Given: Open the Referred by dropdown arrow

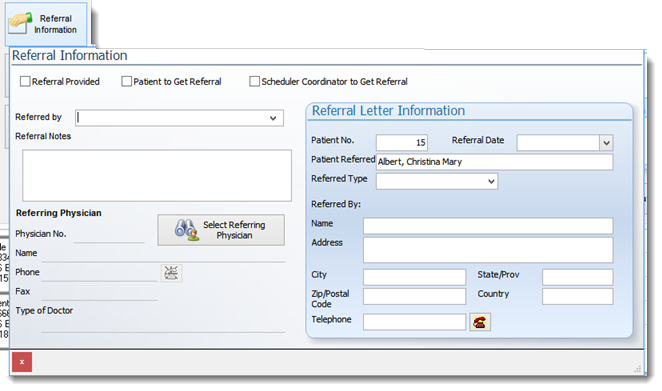Looking at the screenshot, I should tap(273, 118).
